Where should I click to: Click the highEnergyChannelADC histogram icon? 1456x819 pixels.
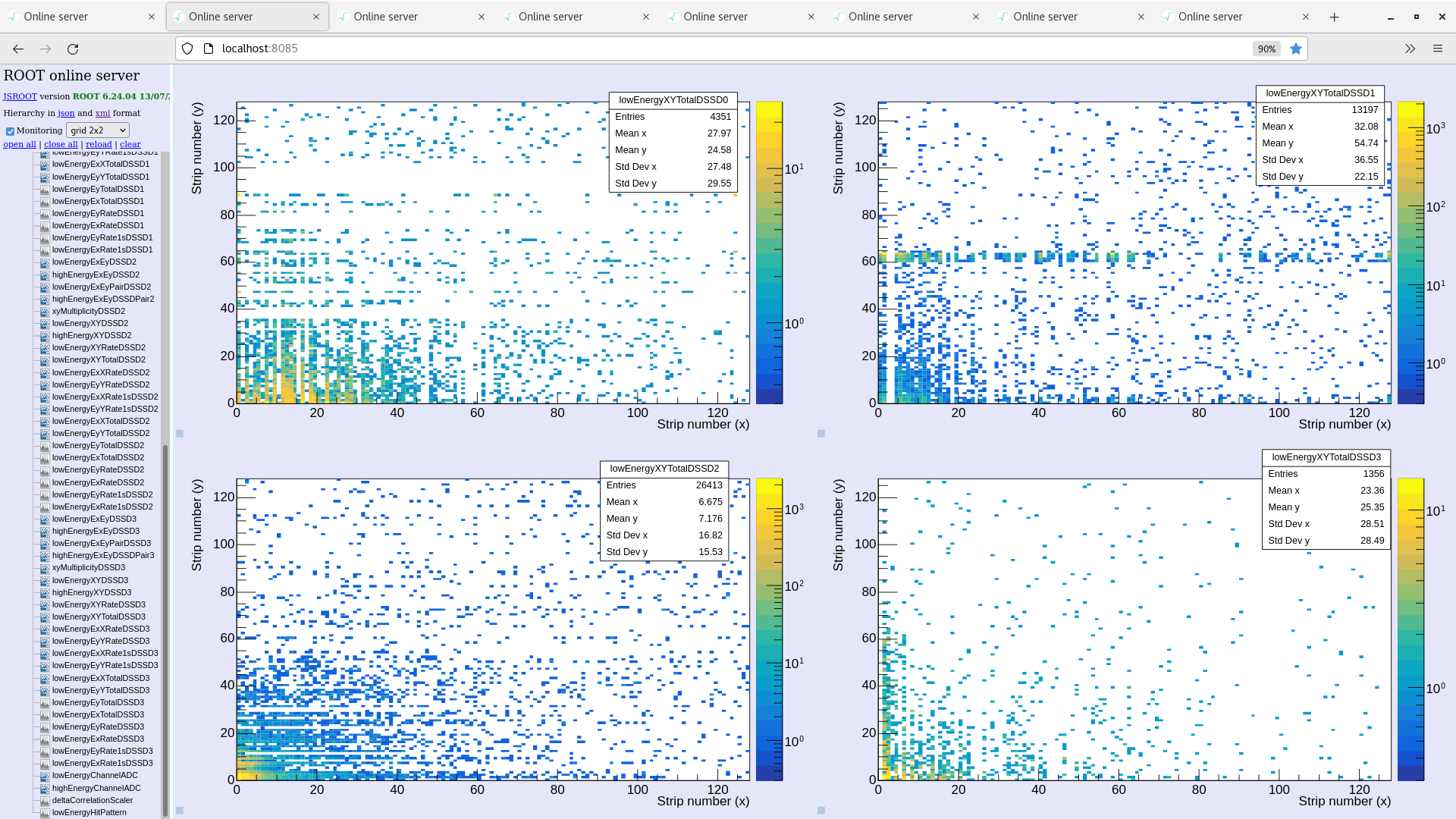[45, 788]
